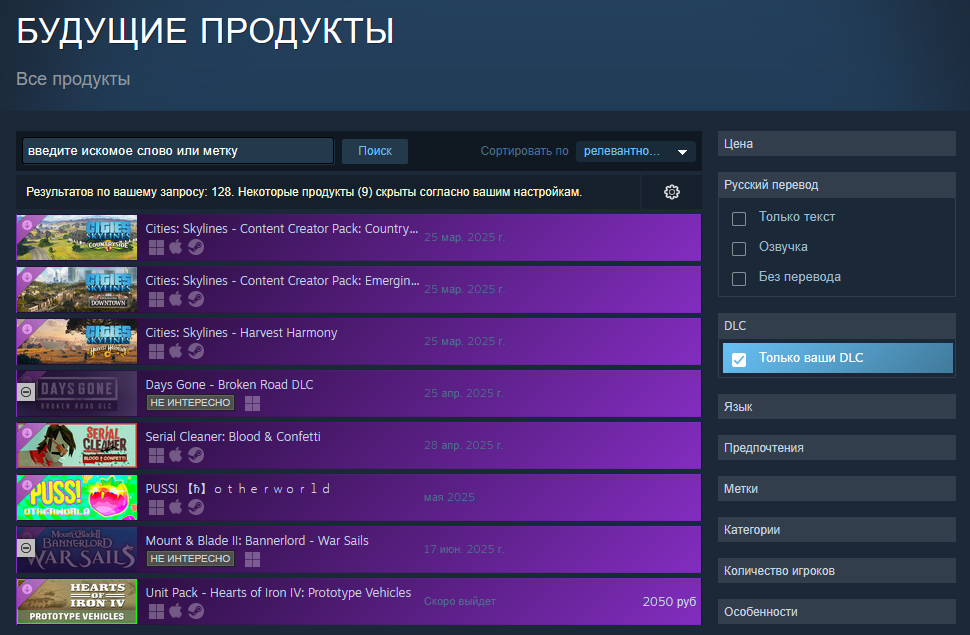Uncheck 'Только ваши DLC' filter
The width and height of the screenshot is (970, 635).
coord(739,360)
